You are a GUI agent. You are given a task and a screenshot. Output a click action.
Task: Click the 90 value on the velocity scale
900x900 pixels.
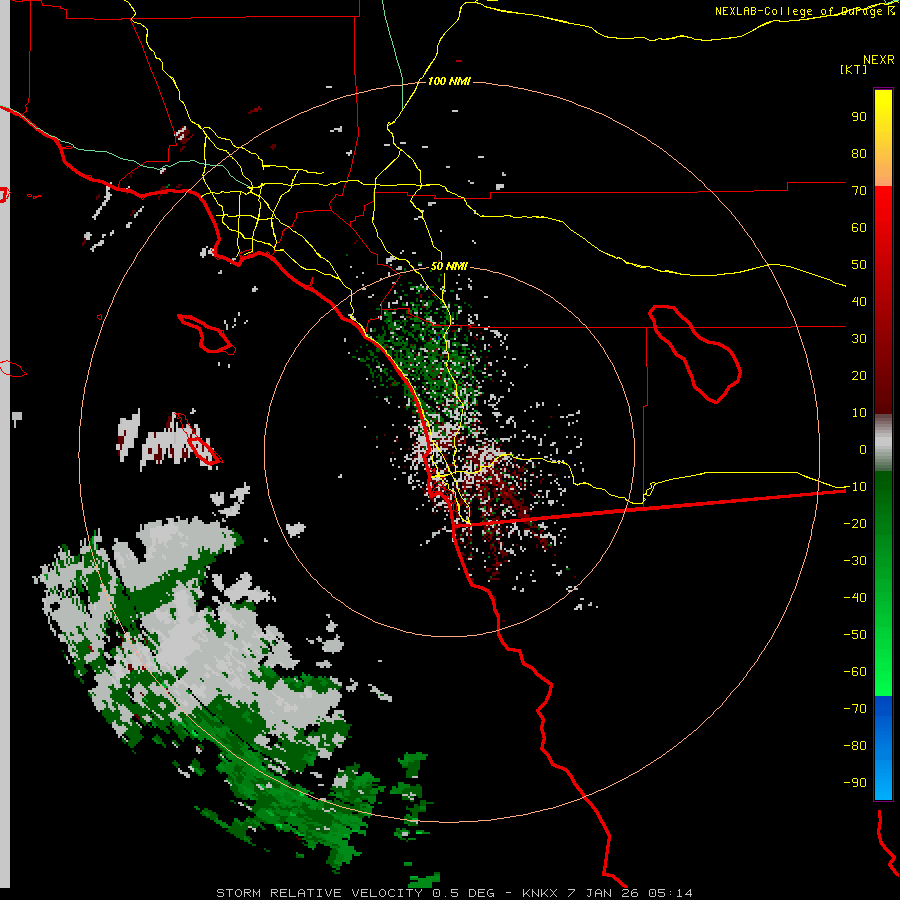click(x=859, y=117)
